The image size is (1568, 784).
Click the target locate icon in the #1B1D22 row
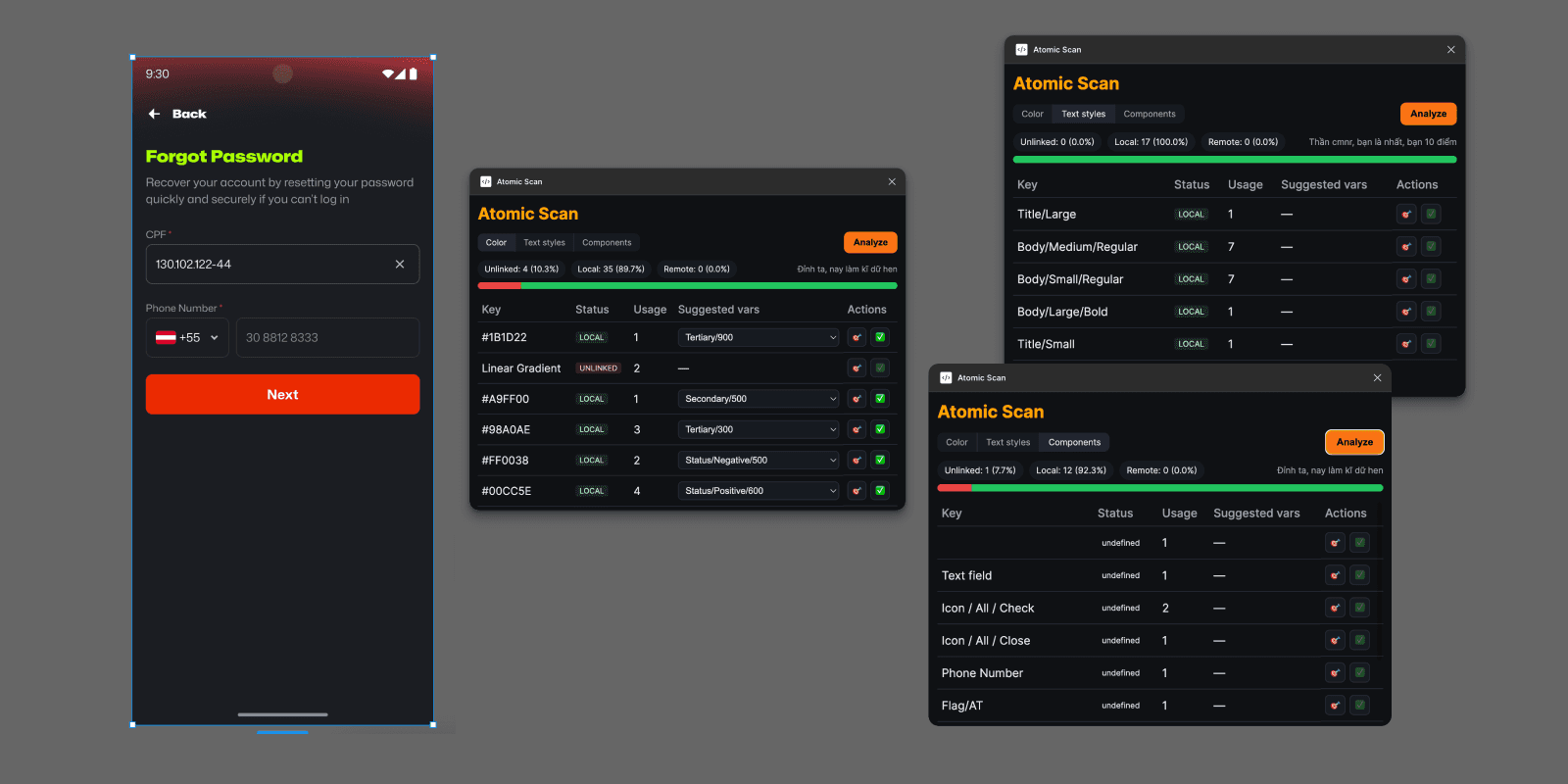point(857,337)
